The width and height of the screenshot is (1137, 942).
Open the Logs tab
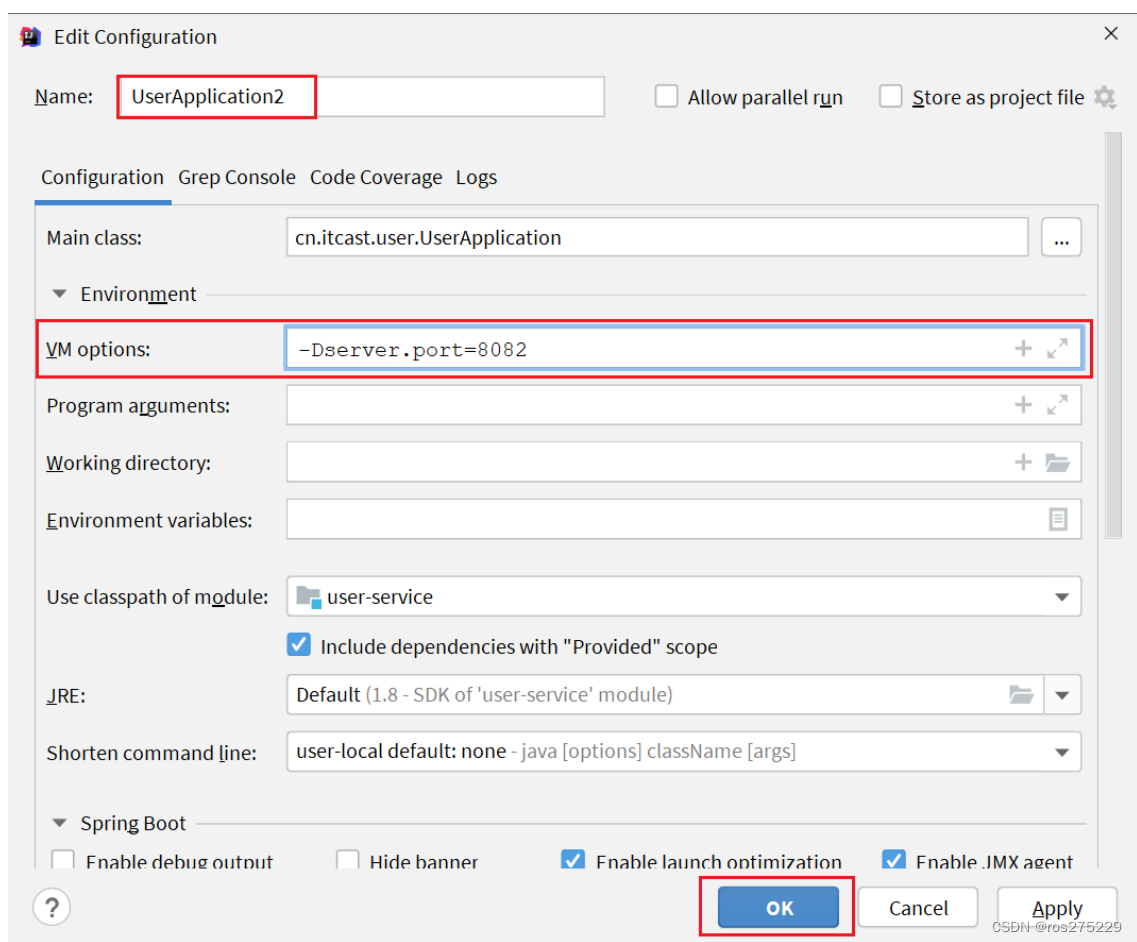476,178
